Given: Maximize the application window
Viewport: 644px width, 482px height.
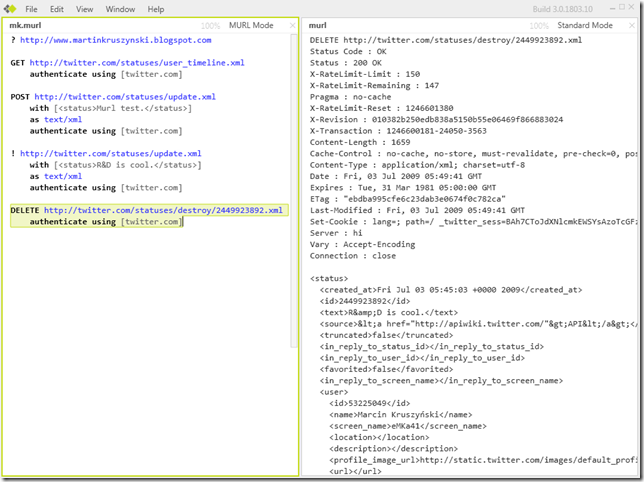Looking at the screenshot, I should point(622,7).
